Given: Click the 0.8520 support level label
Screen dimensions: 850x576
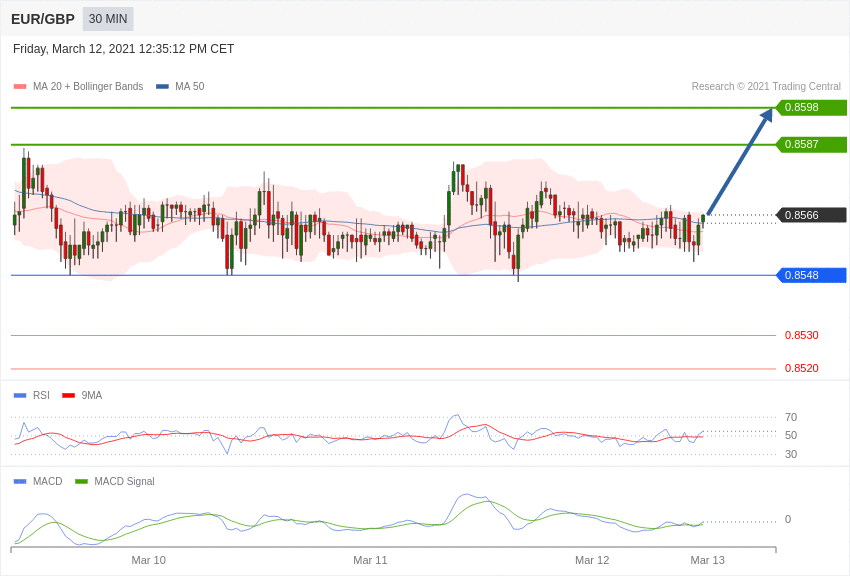Looking at the screenshot, I should pos(802,368).
